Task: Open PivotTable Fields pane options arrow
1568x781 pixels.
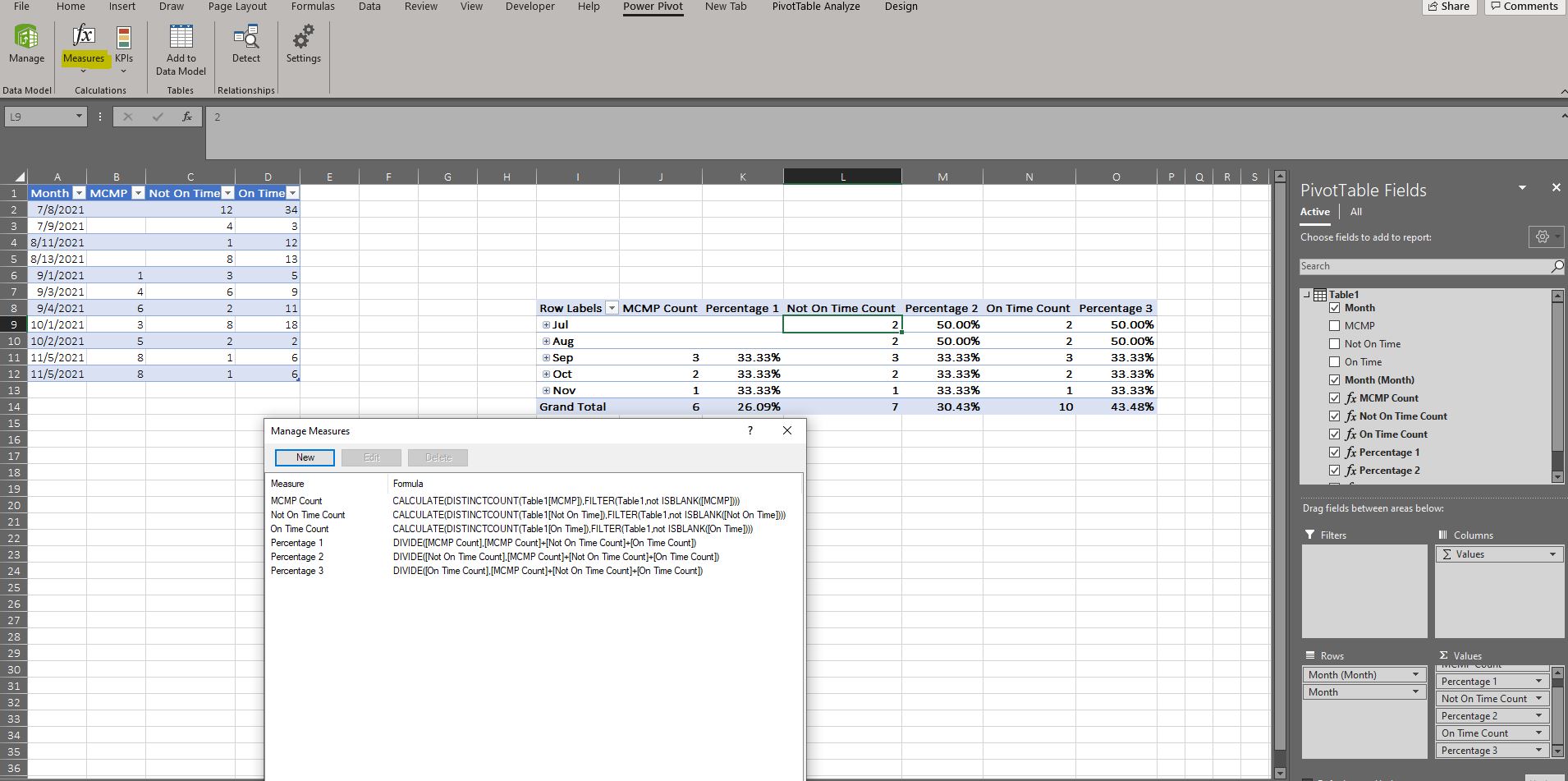Action: pos(1522,188)
